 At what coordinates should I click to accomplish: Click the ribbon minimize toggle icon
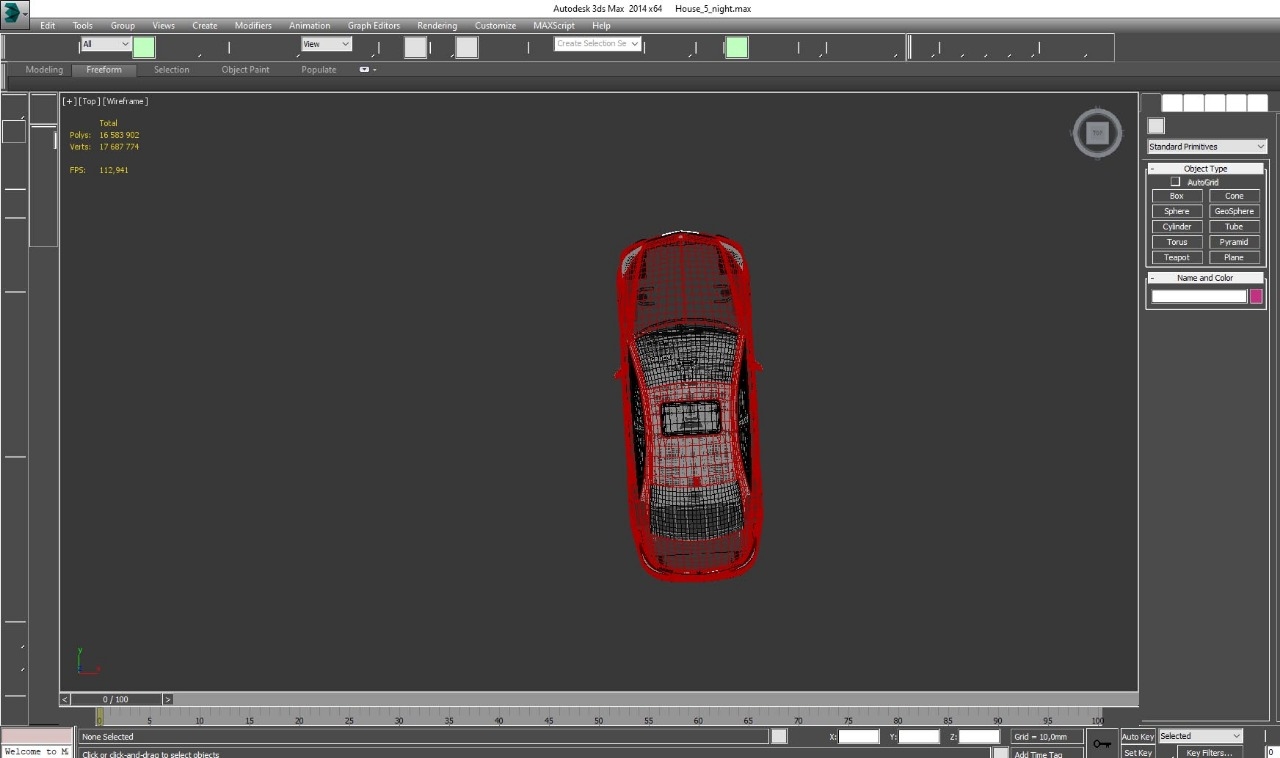click(x=364, y=70)
